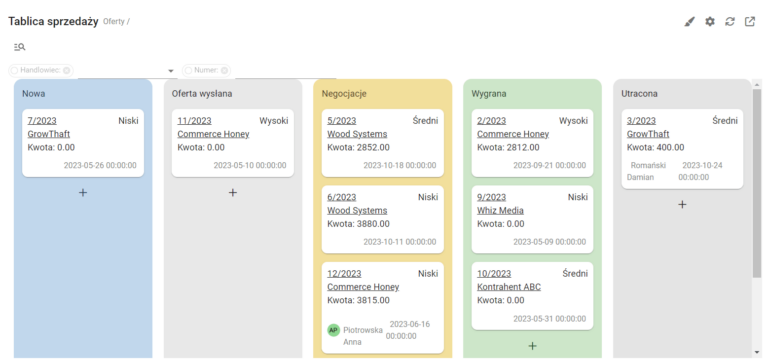Open Kontrahent ABC contractor link
This screenshot has height=360, width=768.
pyautogui.click(x=509, y=287)
